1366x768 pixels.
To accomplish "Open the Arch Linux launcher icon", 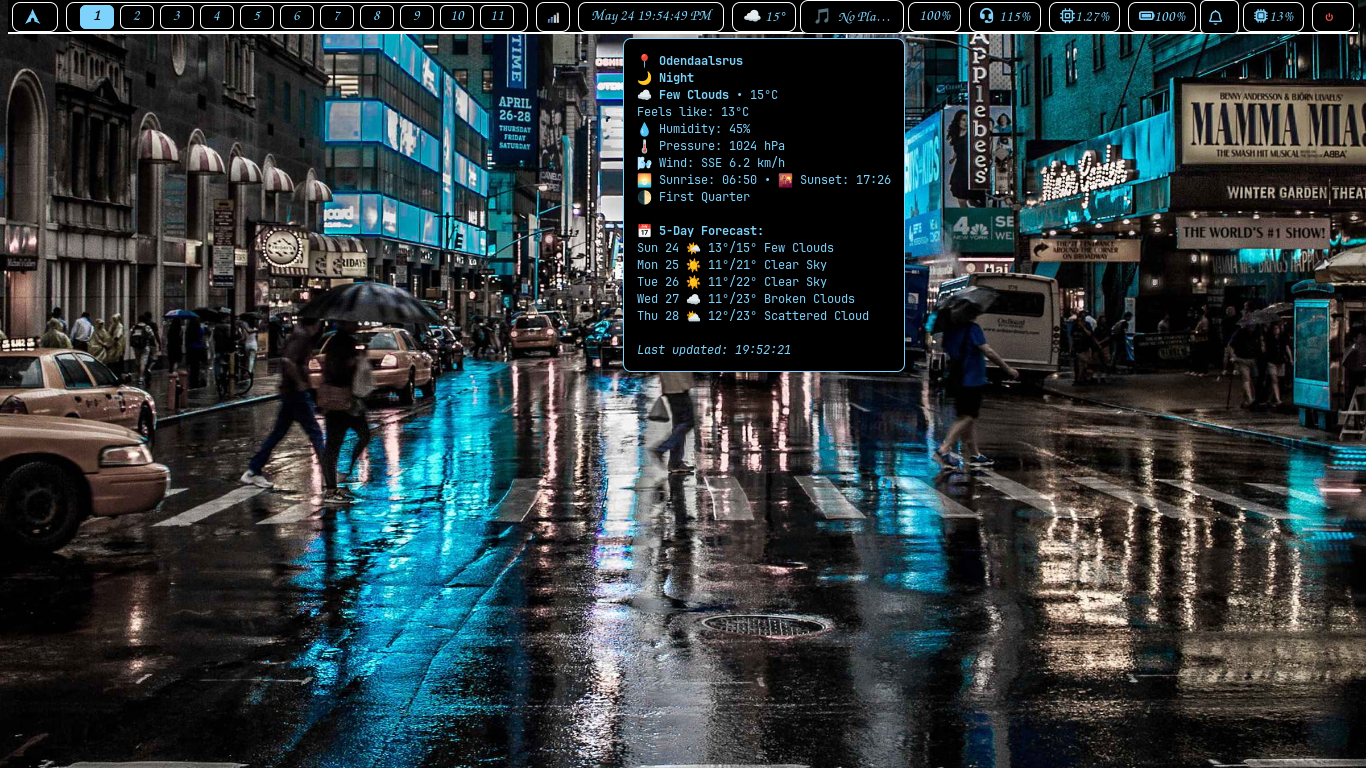I will (34, 16).
